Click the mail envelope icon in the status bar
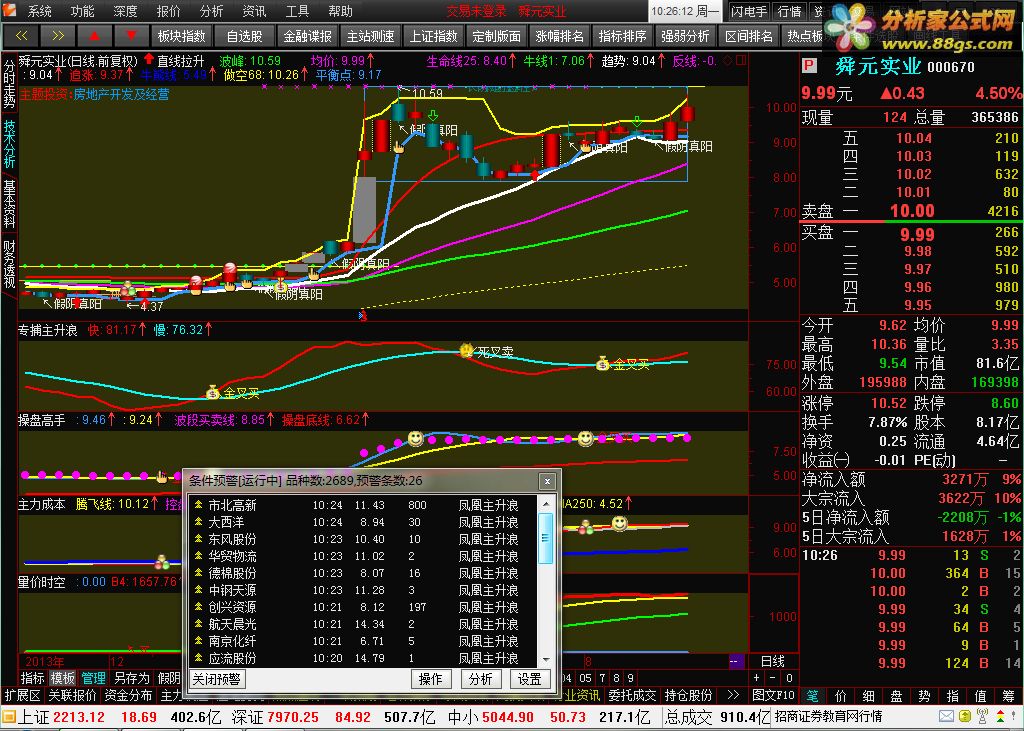1024x731 pixels. pos(946,717)
